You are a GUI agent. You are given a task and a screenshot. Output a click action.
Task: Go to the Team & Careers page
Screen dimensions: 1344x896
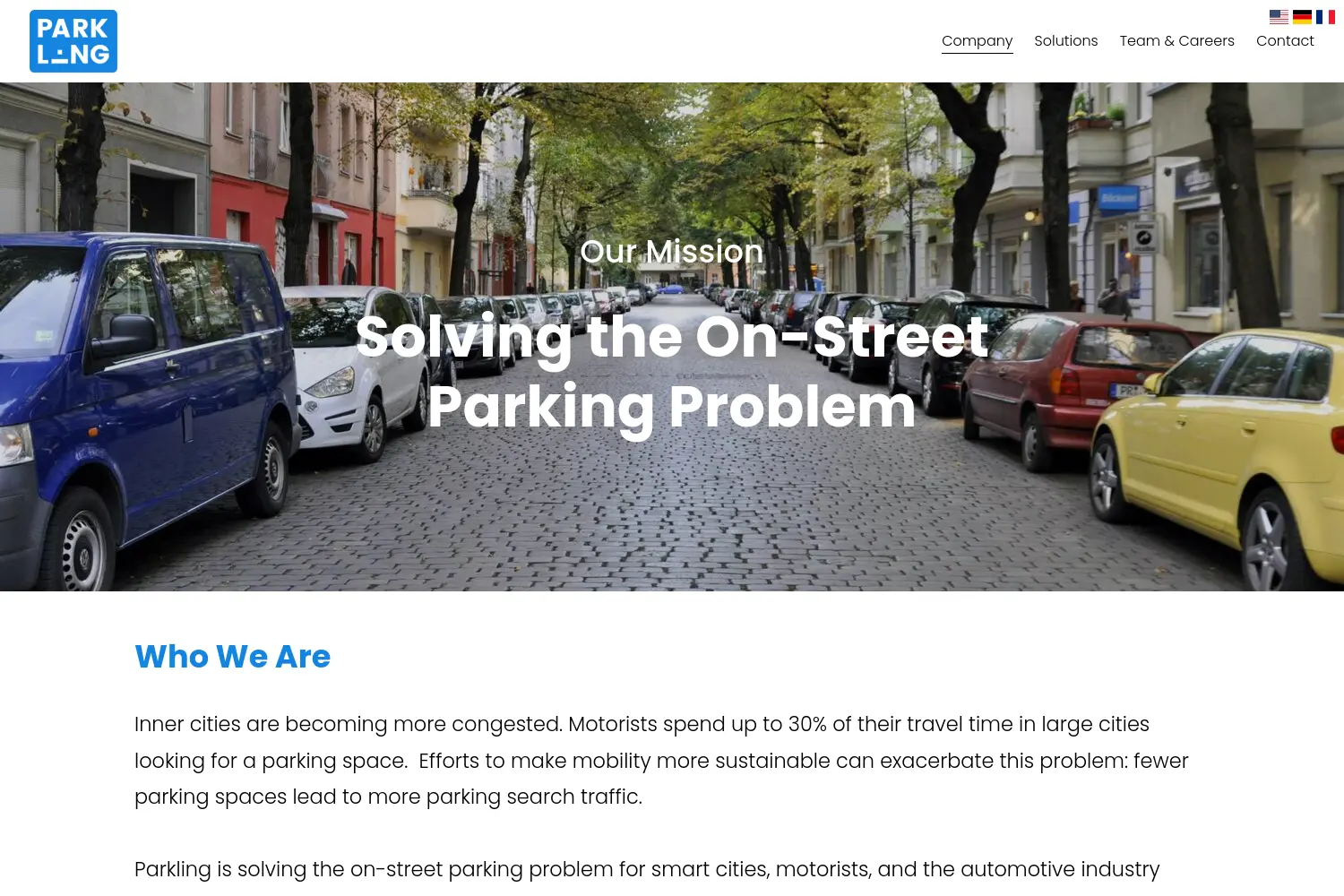[1176, 41]
